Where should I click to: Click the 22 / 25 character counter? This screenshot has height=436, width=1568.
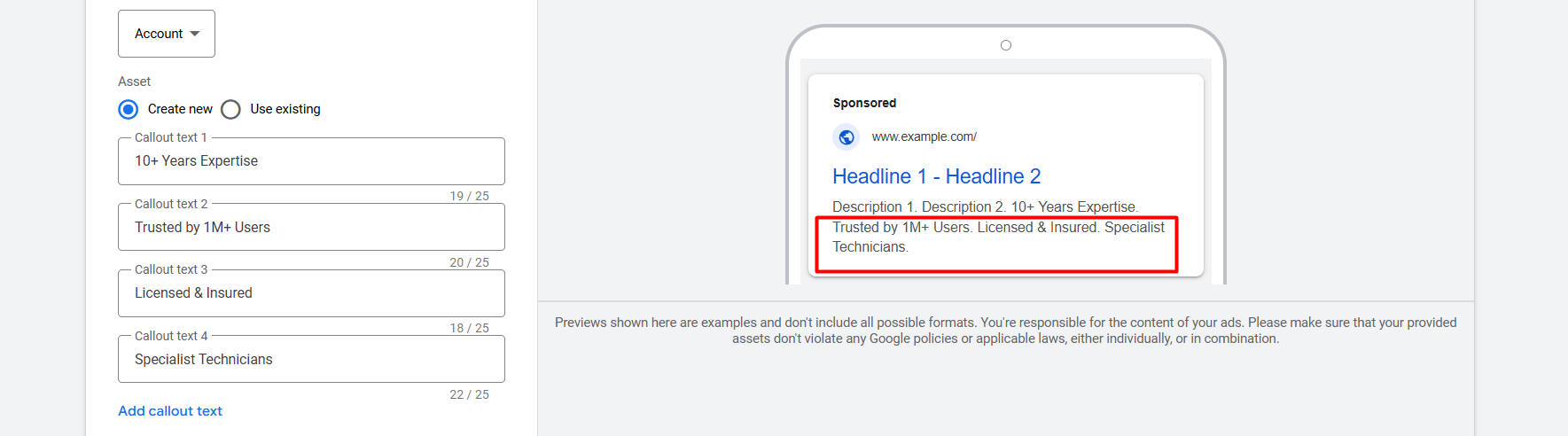[469, 394]
